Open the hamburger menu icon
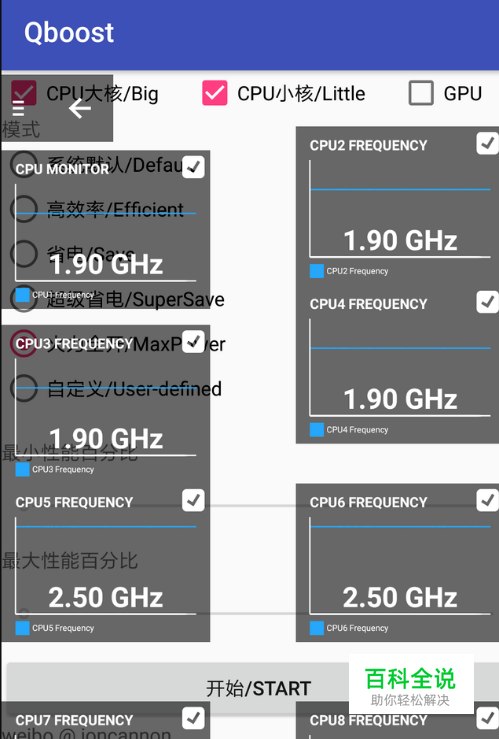499x739 pixels. click(x=18, y=109)
